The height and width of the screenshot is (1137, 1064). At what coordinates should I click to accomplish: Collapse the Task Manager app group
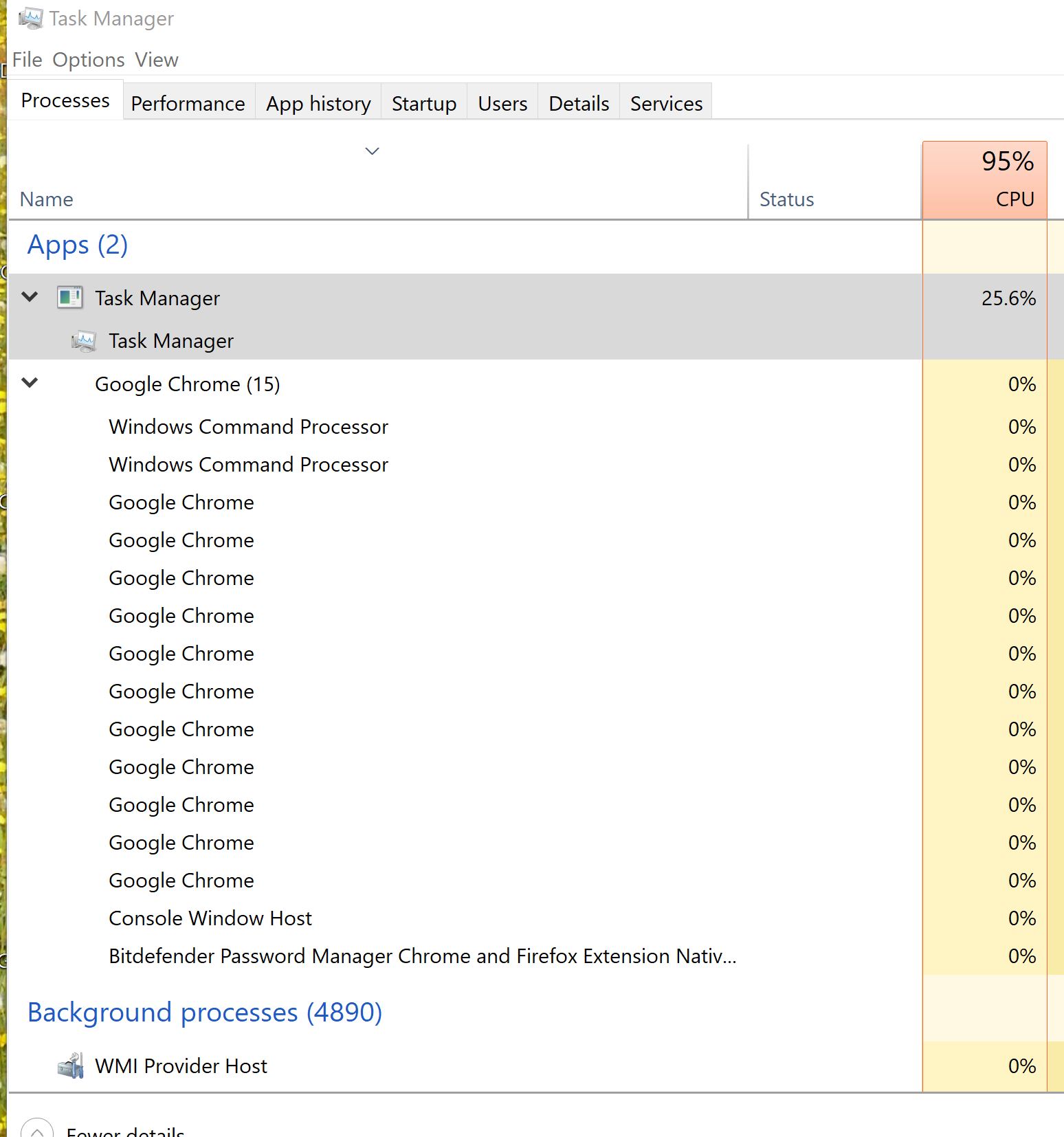click(30, 297)
